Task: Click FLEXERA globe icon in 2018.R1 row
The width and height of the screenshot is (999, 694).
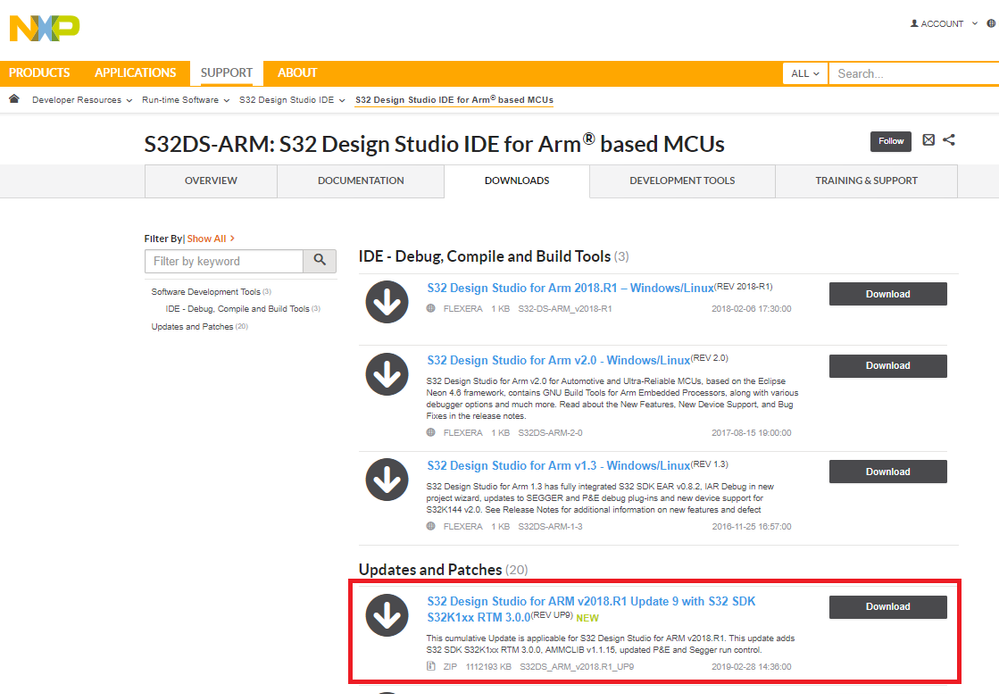Action: click(x=431, y=308)
